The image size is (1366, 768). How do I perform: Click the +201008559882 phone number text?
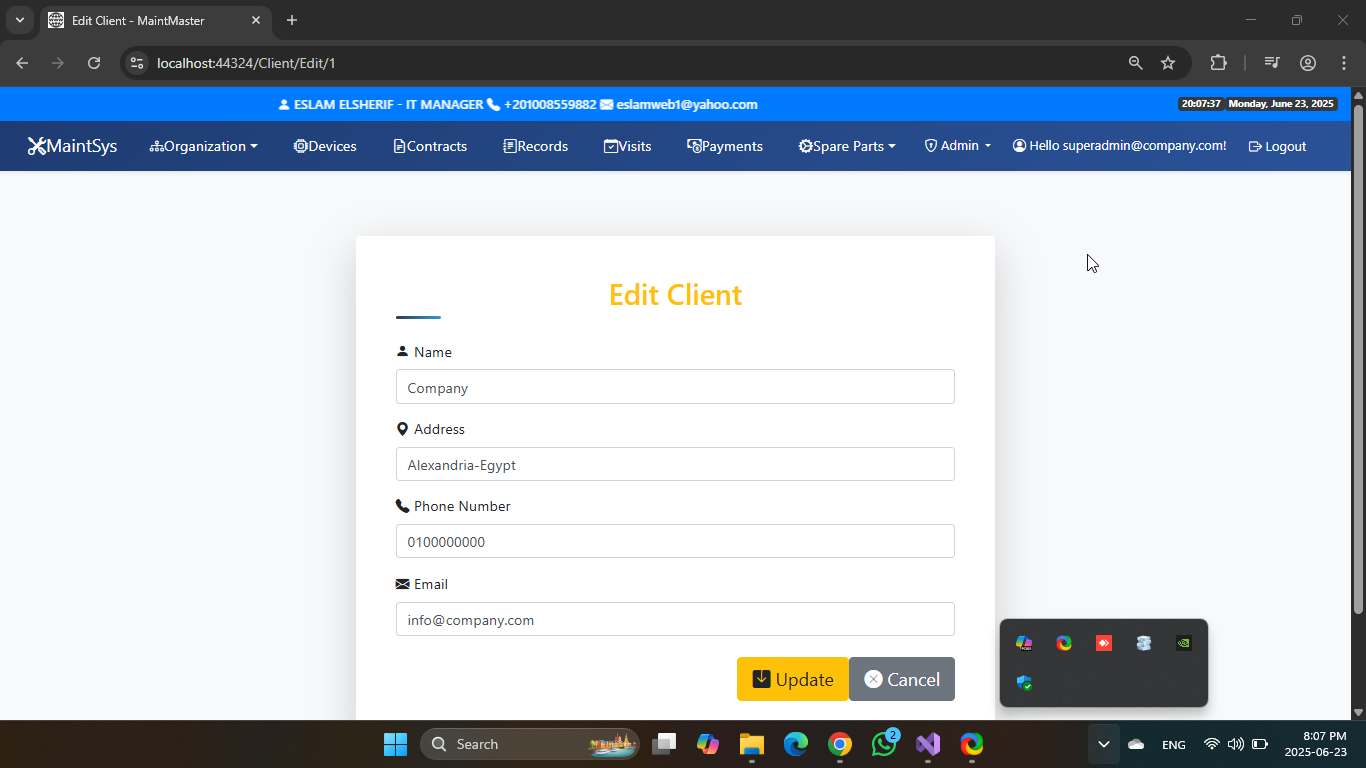[x=550, y=104]
